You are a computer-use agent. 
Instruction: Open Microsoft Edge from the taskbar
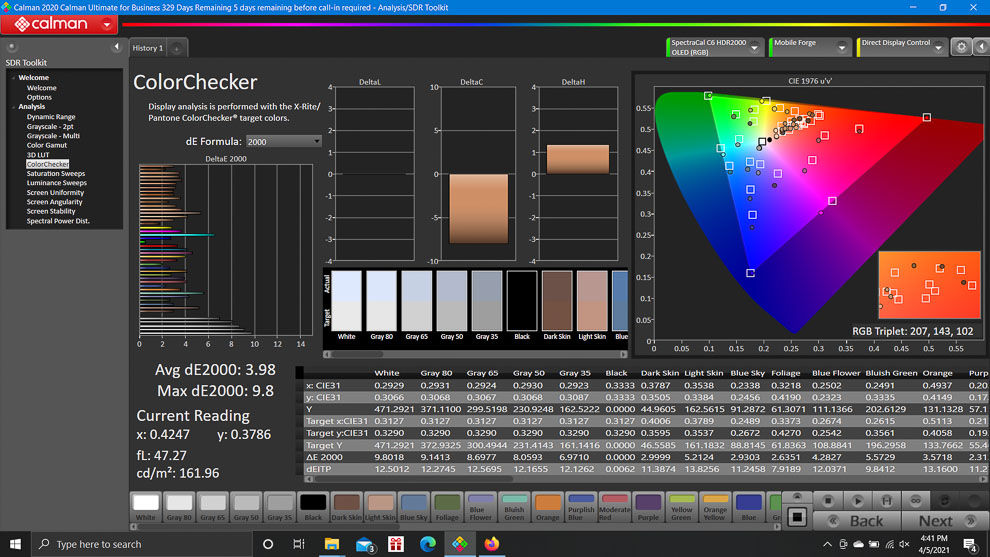pos(427,544)
